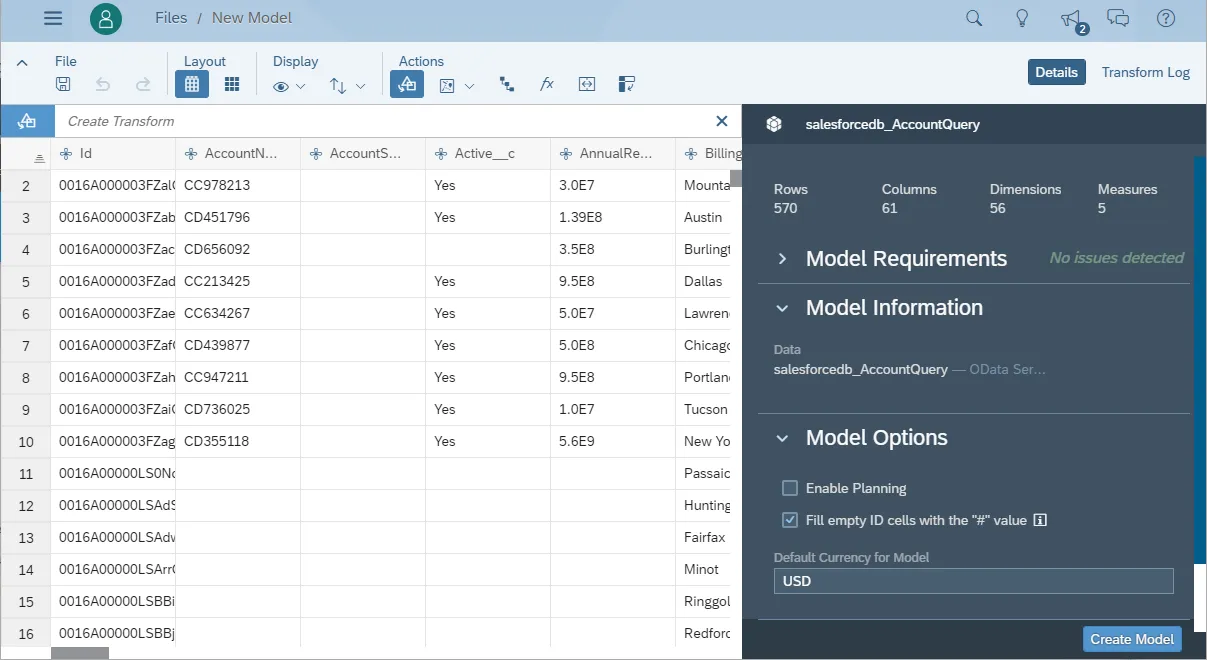The image size is (1207, 660).
Task: Click the Create Model button
Action: [x=1132, y=638]
